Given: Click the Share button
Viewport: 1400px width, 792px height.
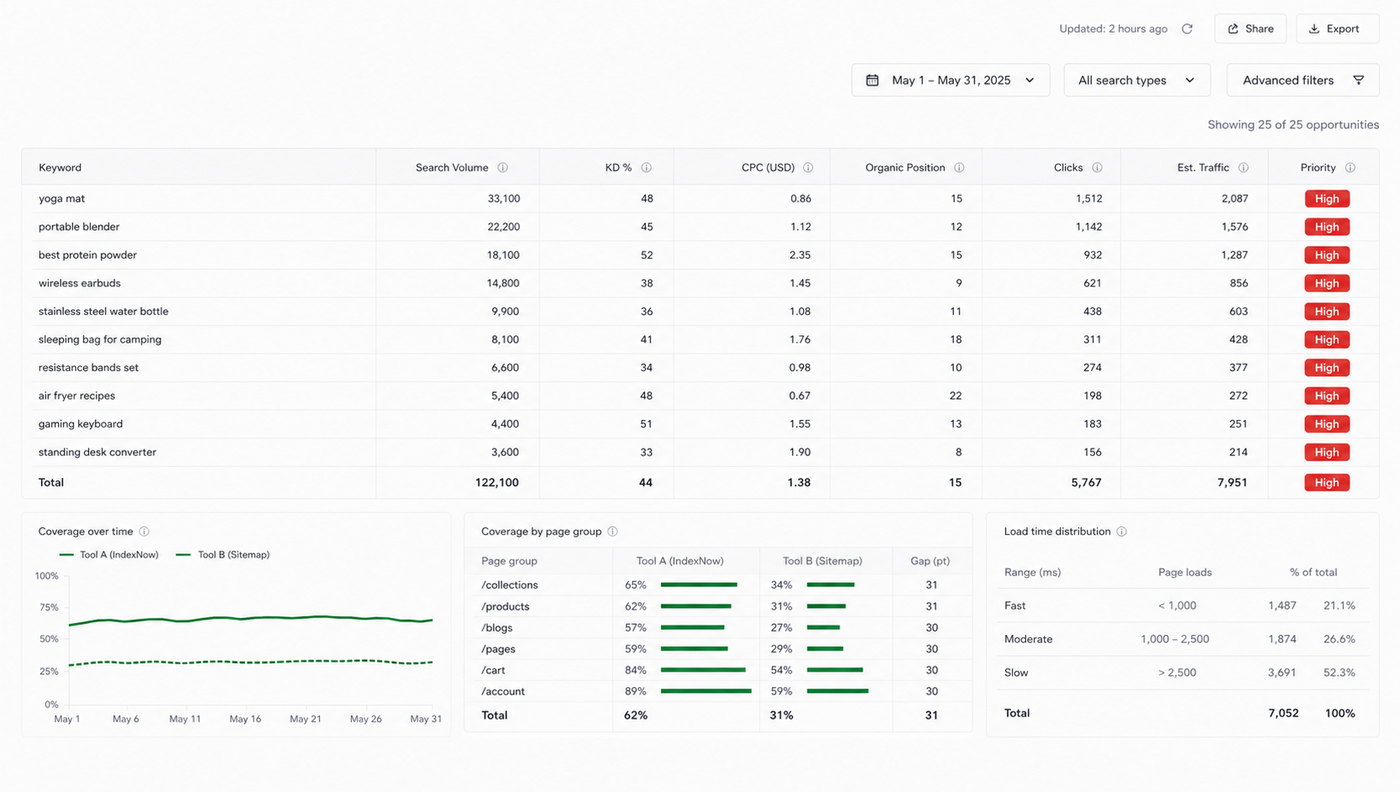Looking at the screenshot, I should (x=1251, y=29).
